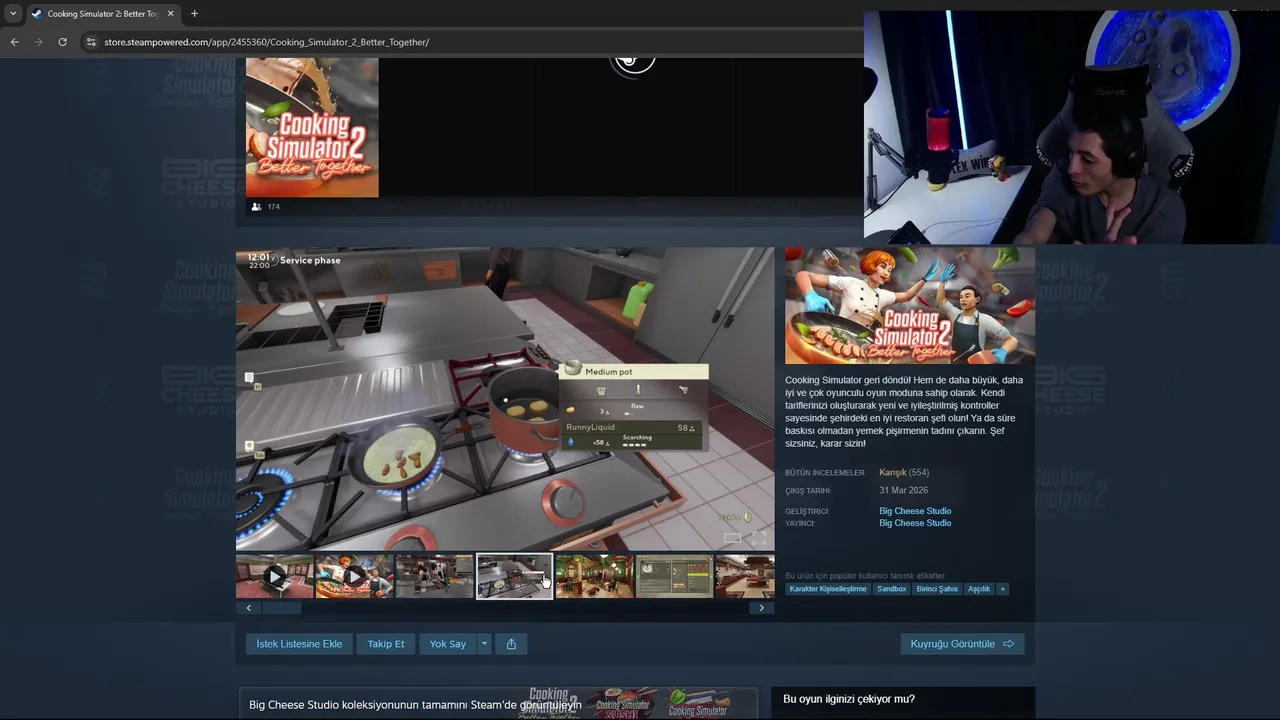Play the first trailer video thumbnail
Image resolution: width=1280 pixels, height=720 pixels.
point(275,577)
